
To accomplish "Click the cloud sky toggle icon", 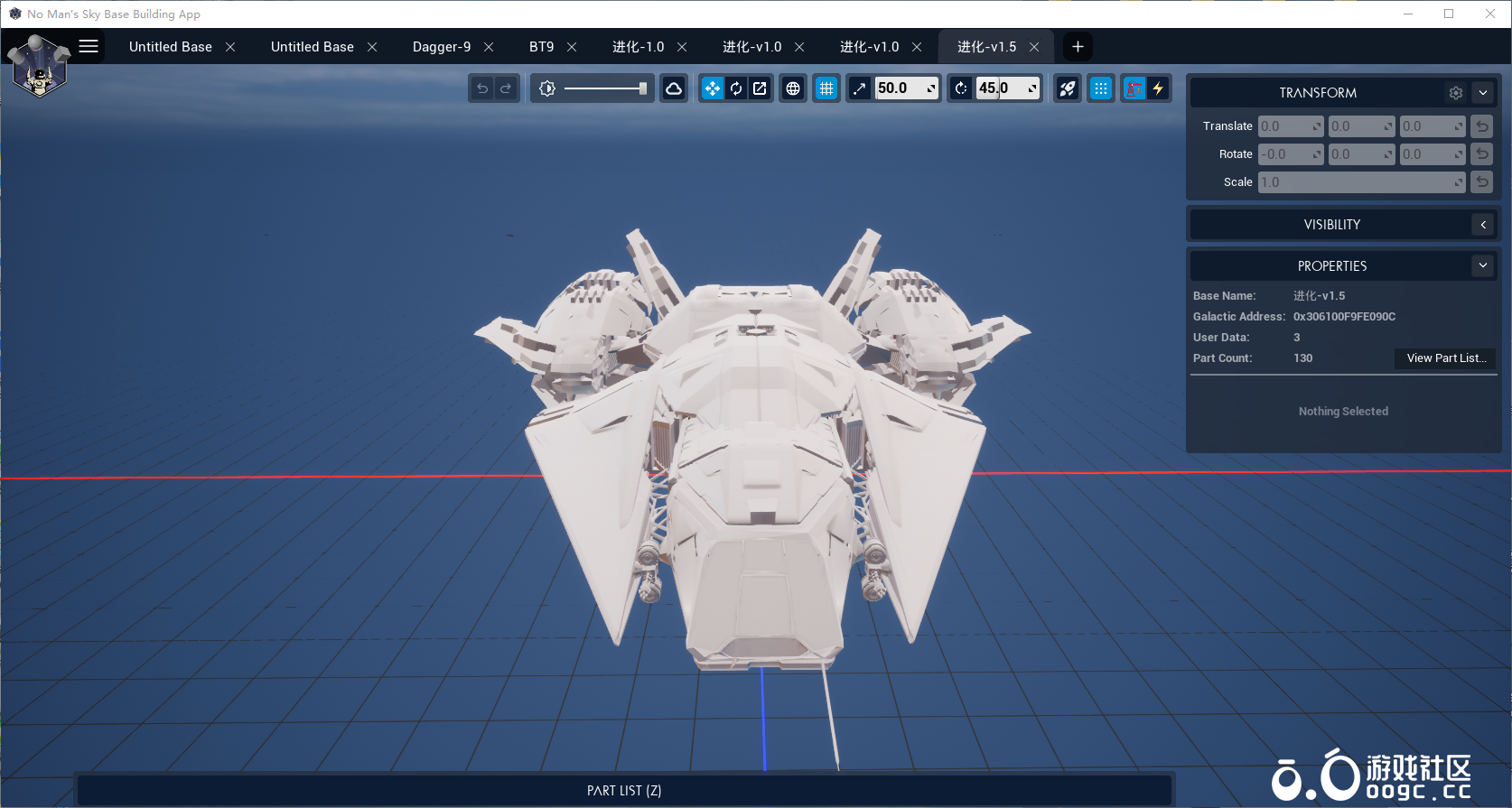I will 674,88.
